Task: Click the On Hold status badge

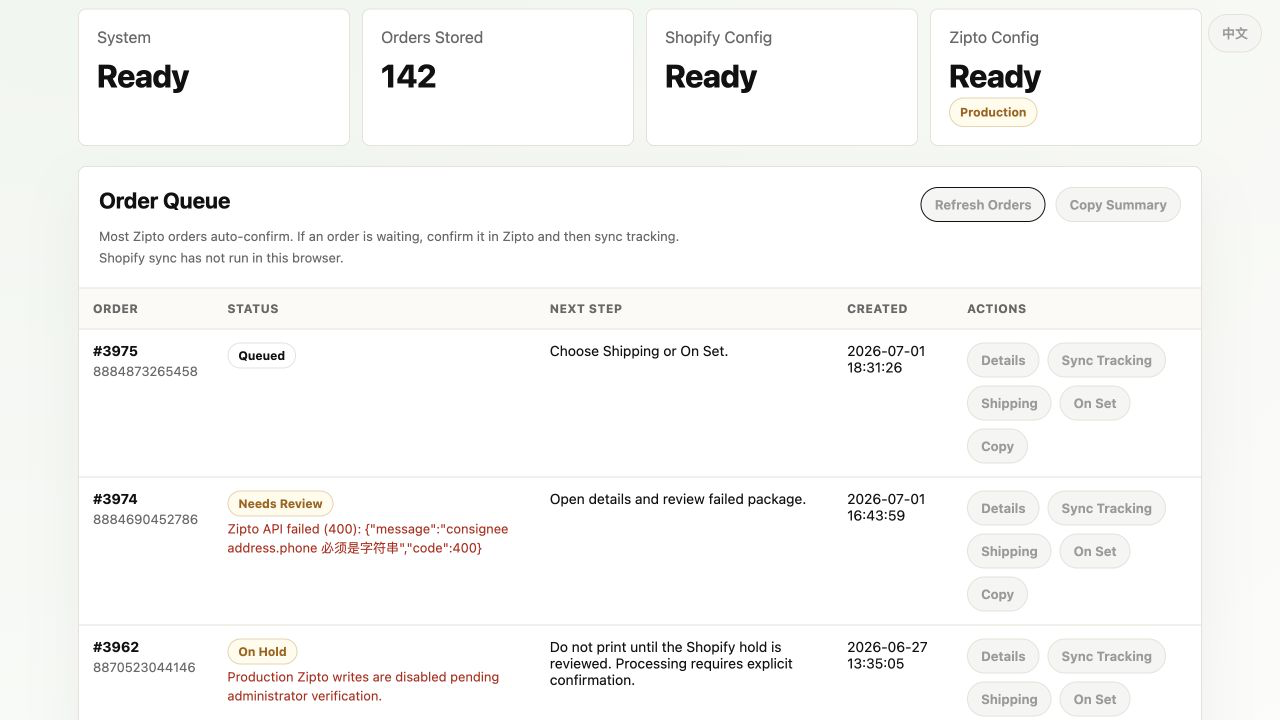Action: pos(262,652)
